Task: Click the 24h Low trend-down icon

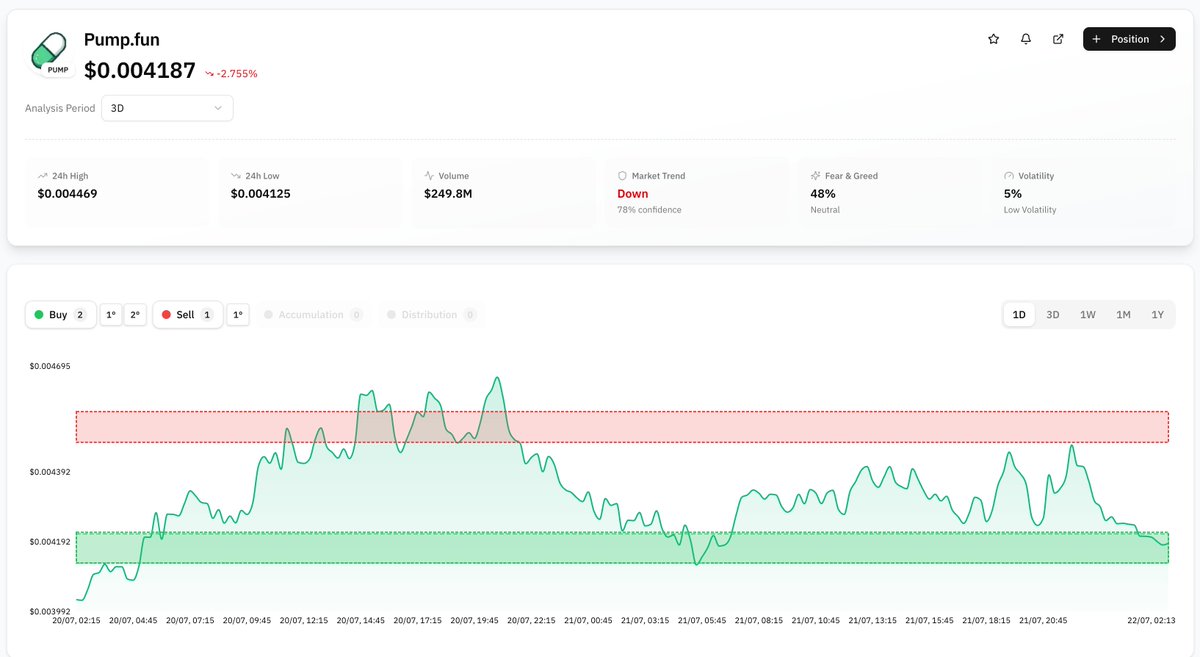Action: 236,176
